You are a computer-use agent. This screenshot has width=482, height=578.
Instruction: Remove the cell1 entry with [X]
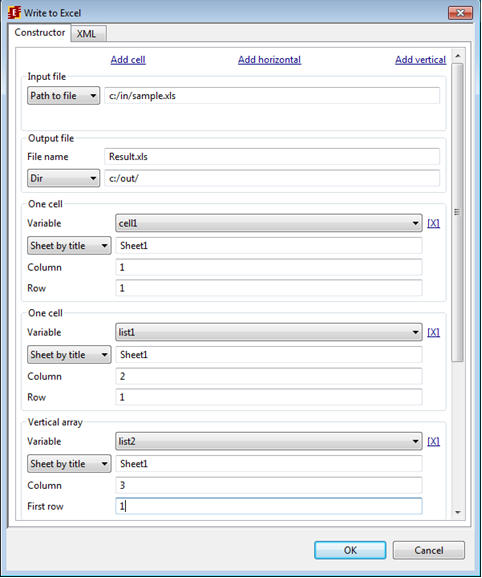pyautogui.click(x=433, y=223)
